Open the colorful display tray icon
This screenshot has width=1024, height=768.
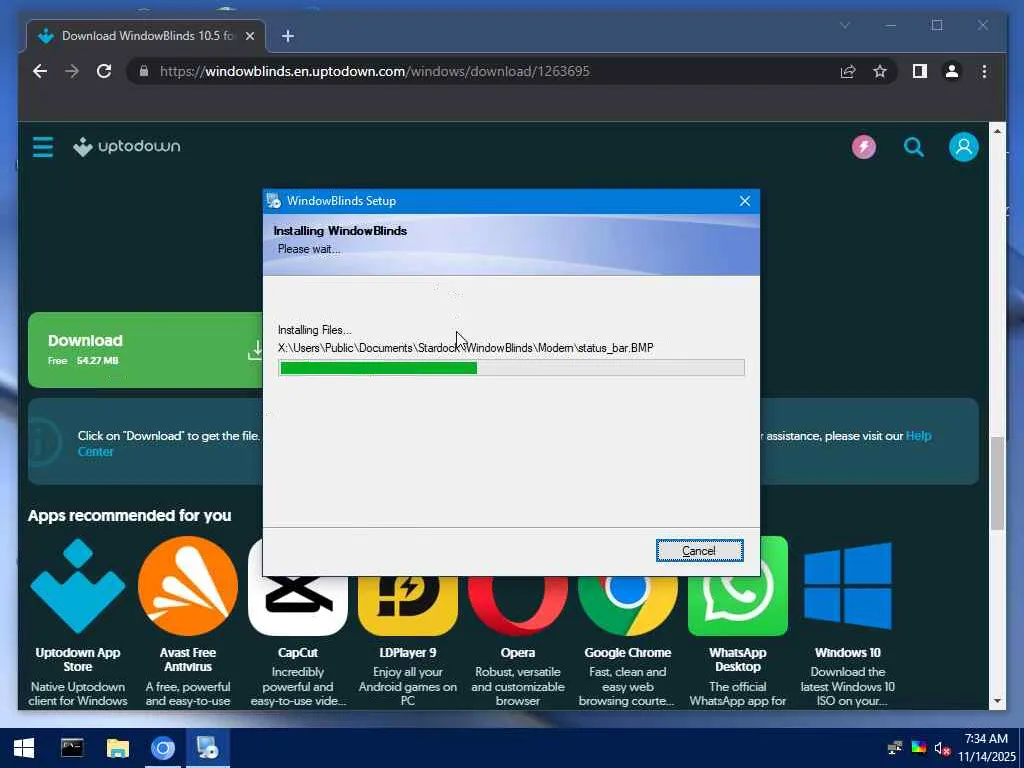tap(918, 748)
